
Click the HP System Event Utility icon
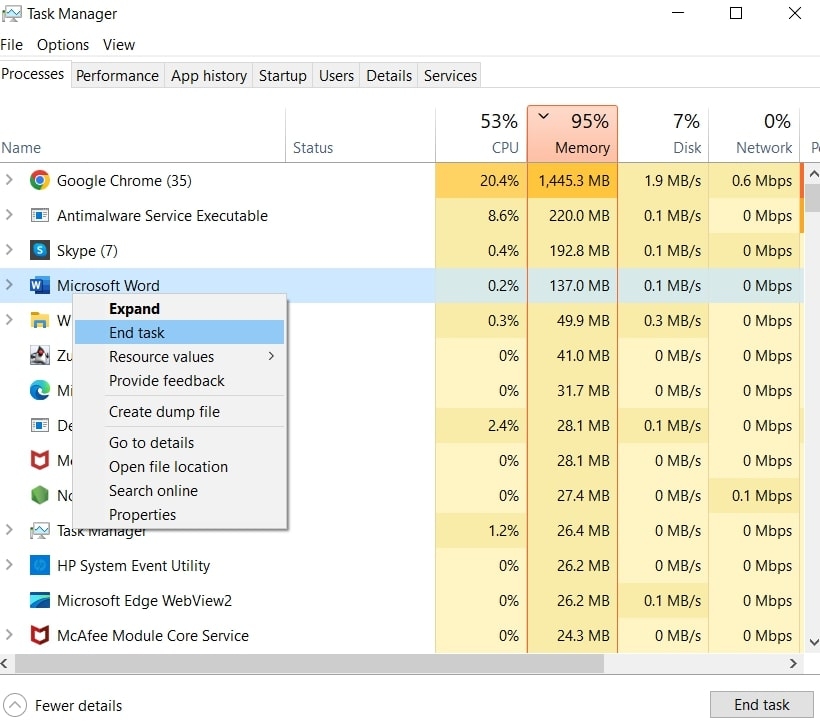(x=40, y=566)
